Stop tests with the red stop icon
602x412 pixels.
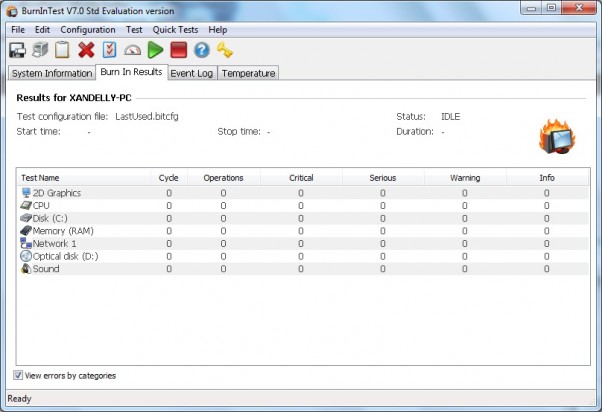tap(178, 50)
